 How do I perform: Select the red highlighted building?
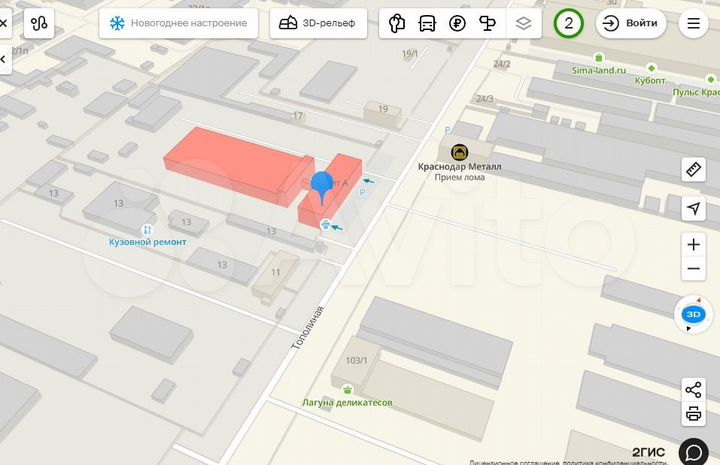coord(239,163)
